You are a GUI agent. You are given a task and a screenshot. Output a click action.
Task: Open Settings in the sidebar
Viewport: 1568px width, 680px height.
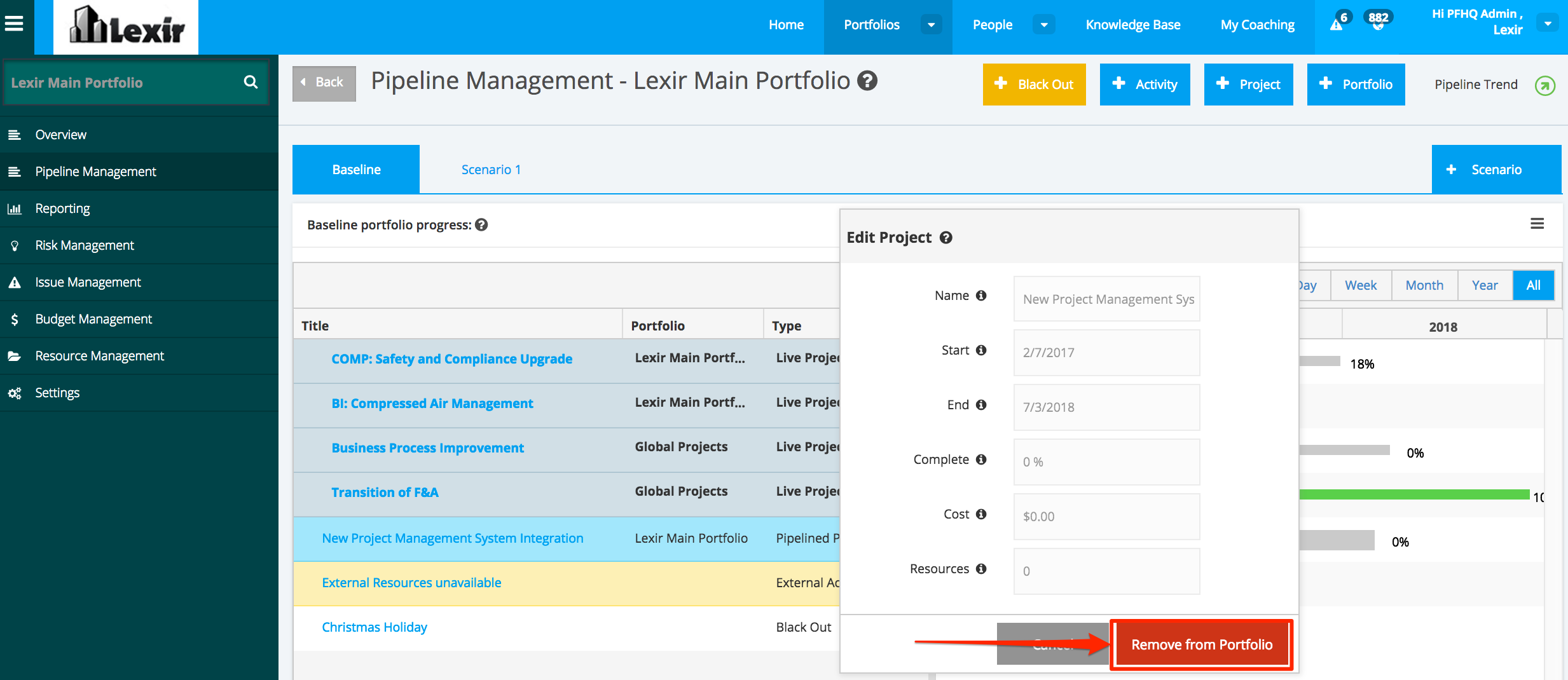(139, 393)
